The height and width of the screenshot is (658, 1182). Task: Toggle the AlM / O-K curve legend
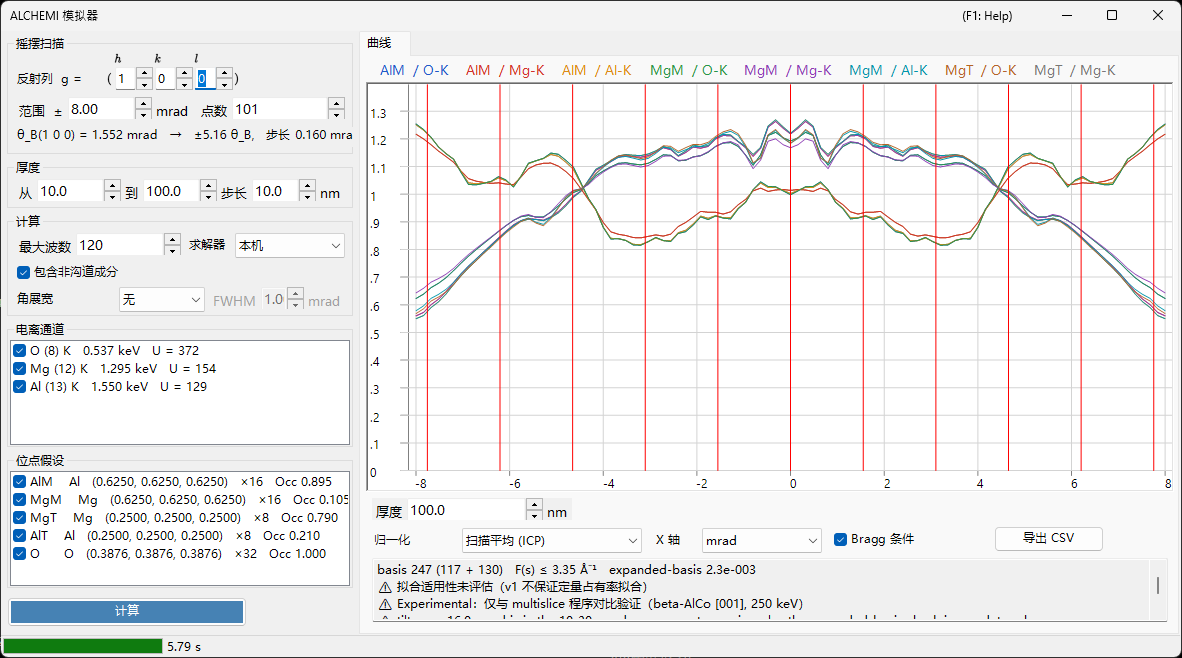tap(414, 70)
